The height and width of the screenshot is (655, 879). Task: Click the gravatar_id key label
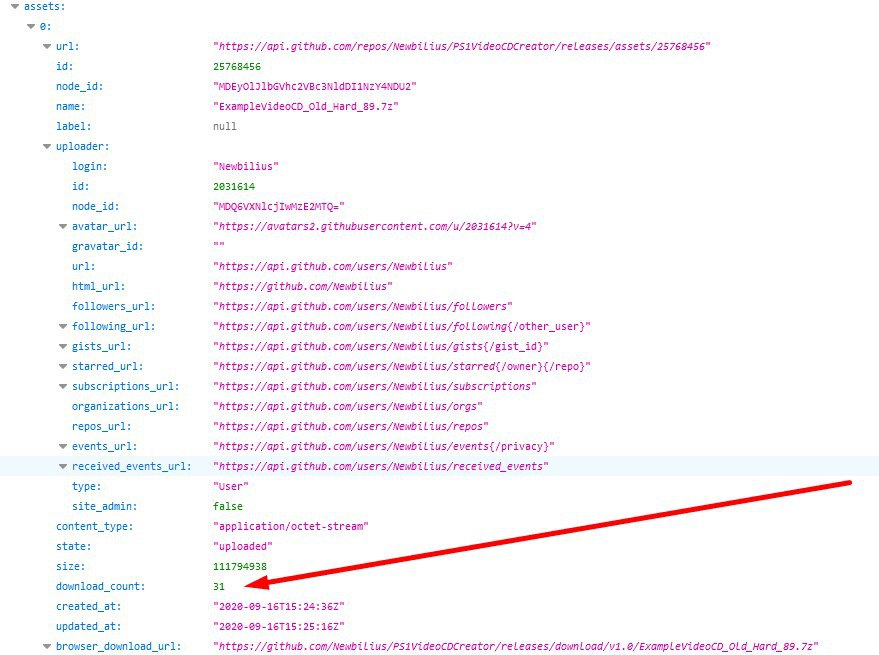pyautogui.click(x=107, y=247)
